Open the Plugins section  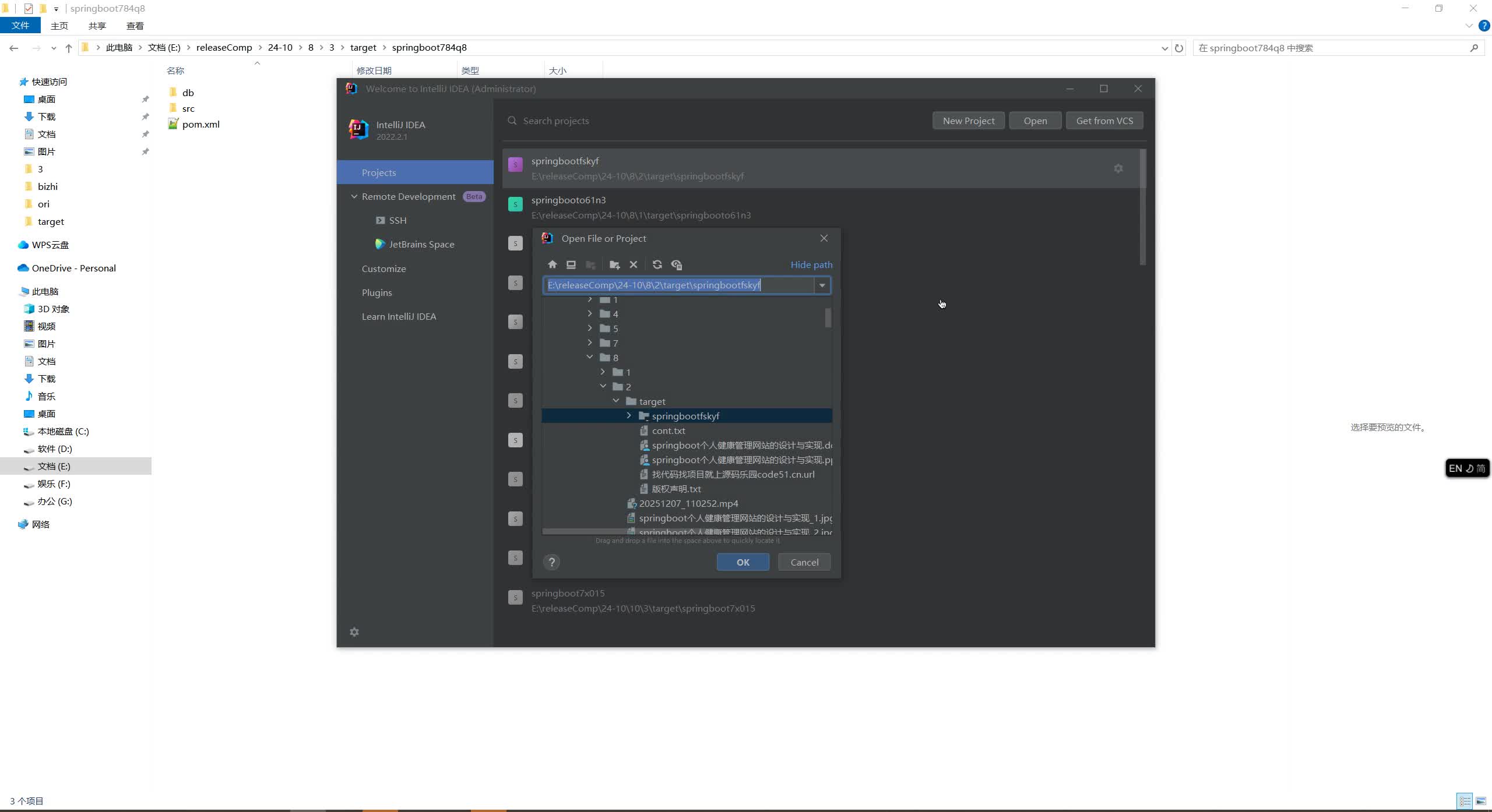click(376, 292)
